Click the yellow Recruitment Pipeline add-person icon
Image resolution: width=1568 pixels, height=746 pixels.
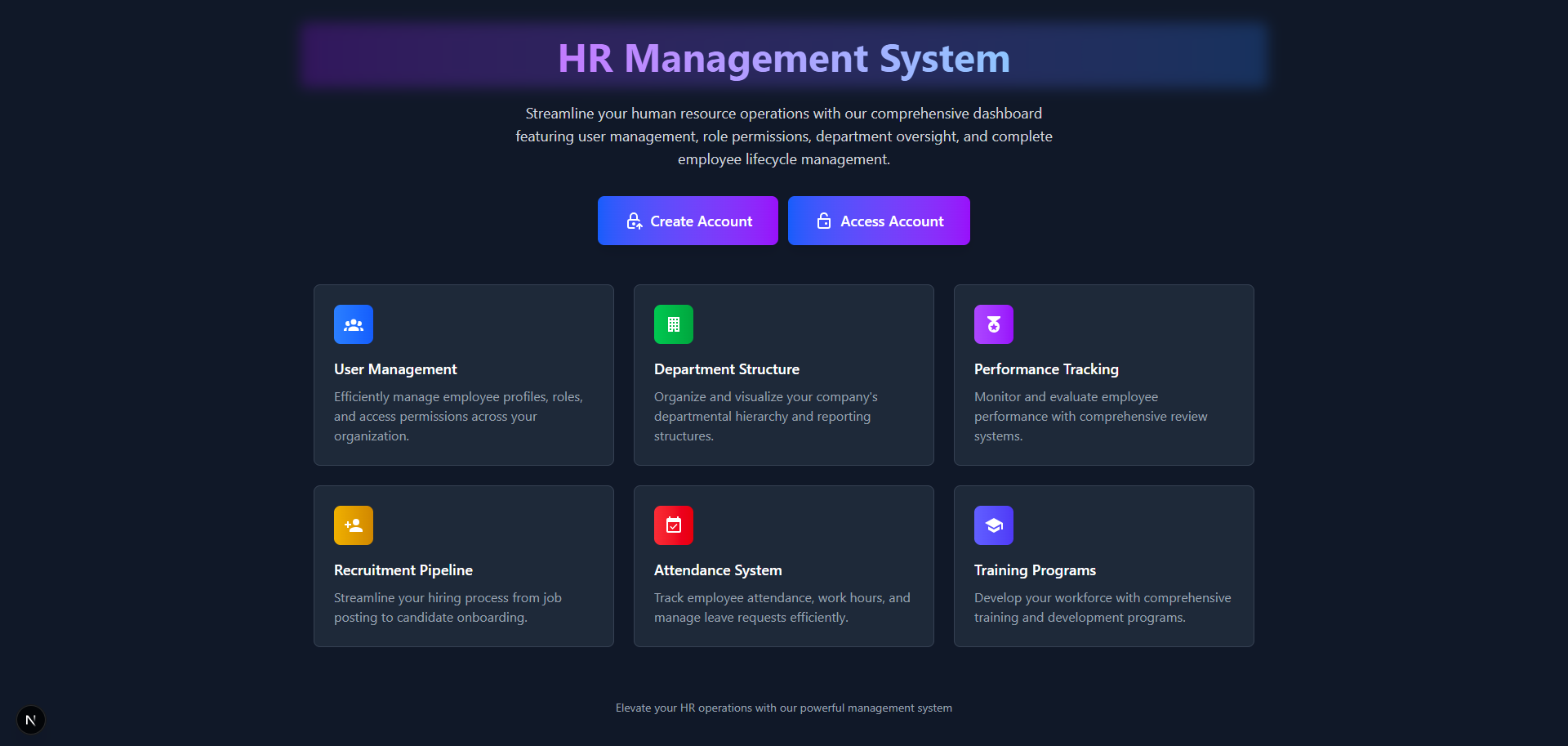point(354,525)
